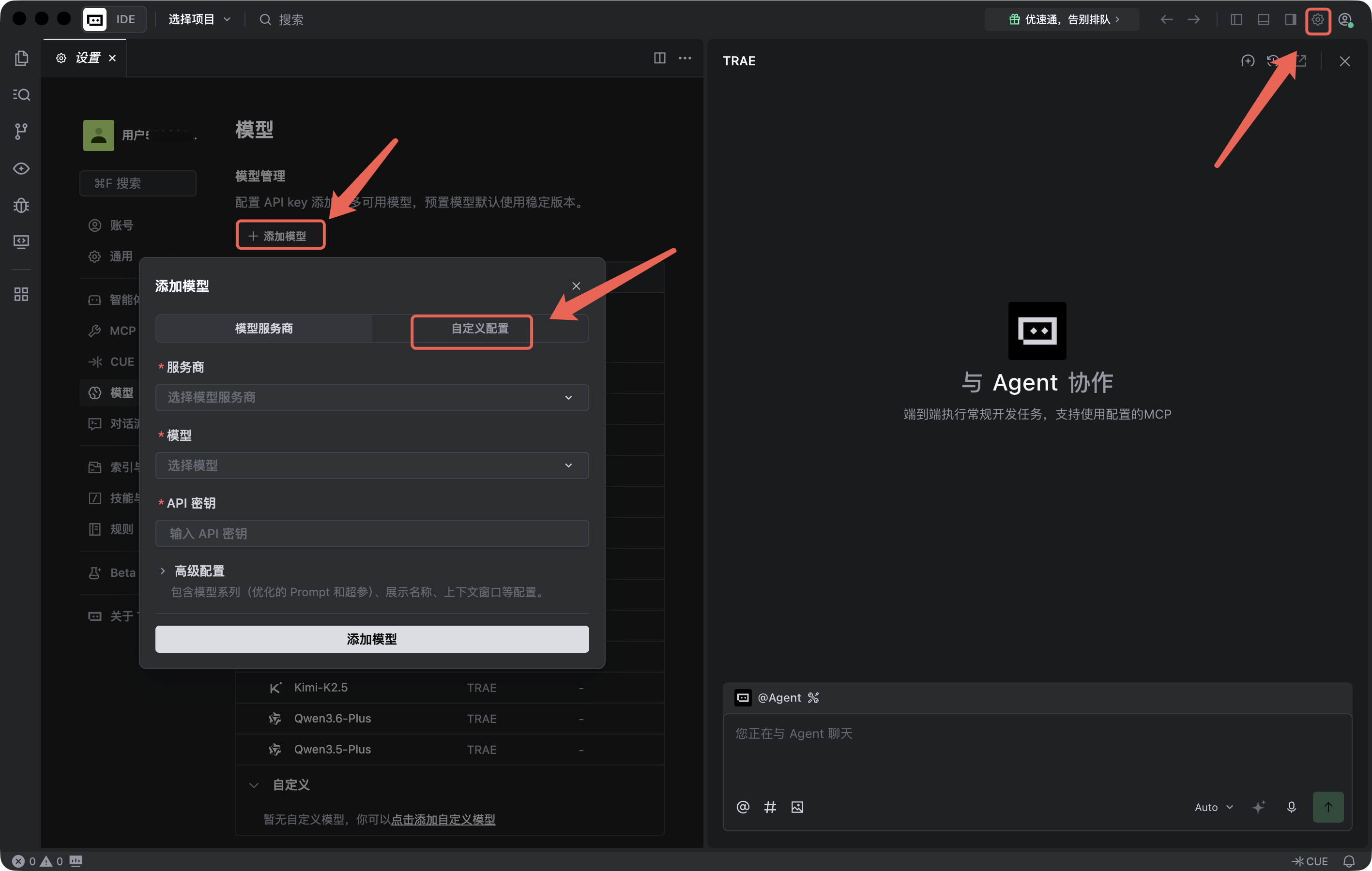The height and width of the screenshot is (871, 1372).
Task: Attach an image to the chat
Action: pyautogui.click(x=797, y=807)
